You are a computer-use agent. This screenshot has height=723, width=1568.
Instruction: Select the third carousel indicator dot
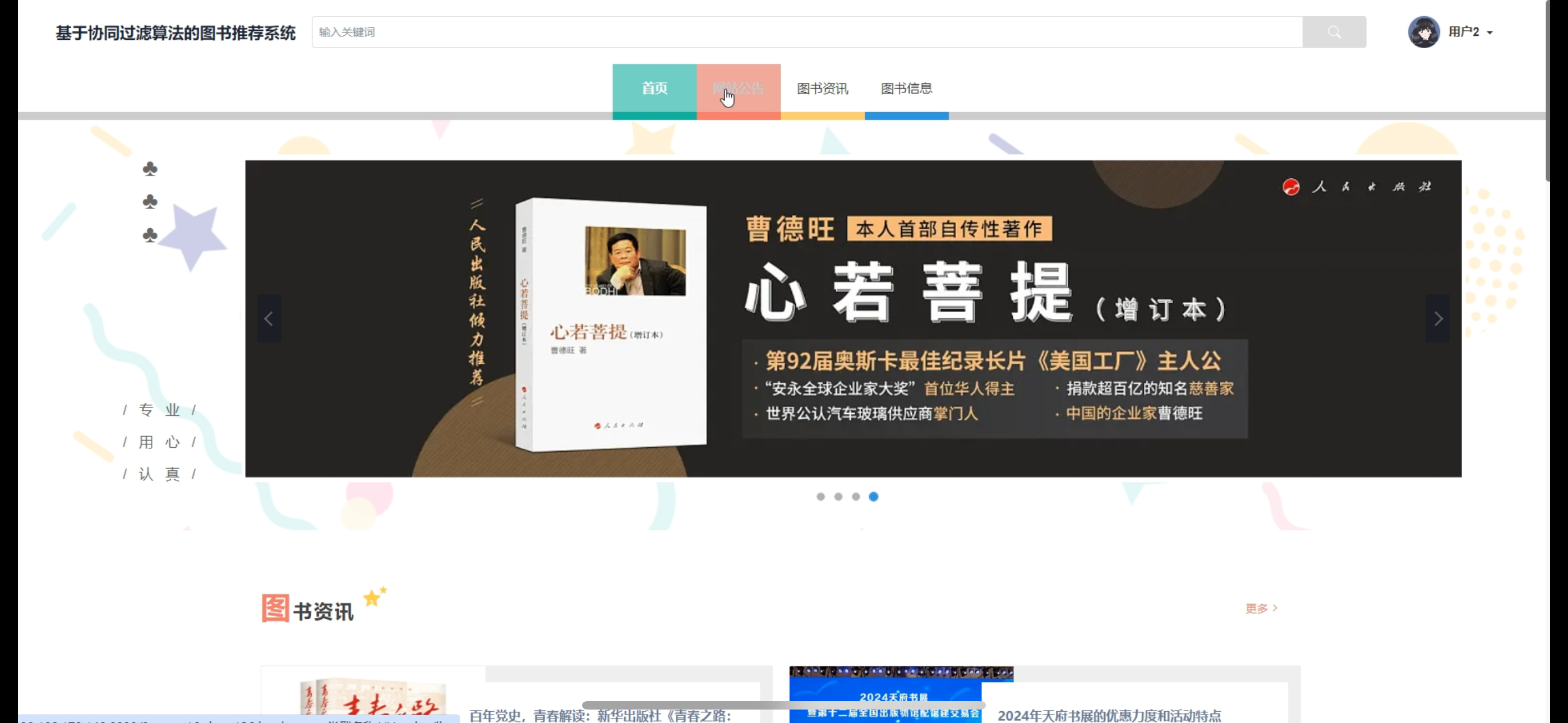(x=856, y=497)
